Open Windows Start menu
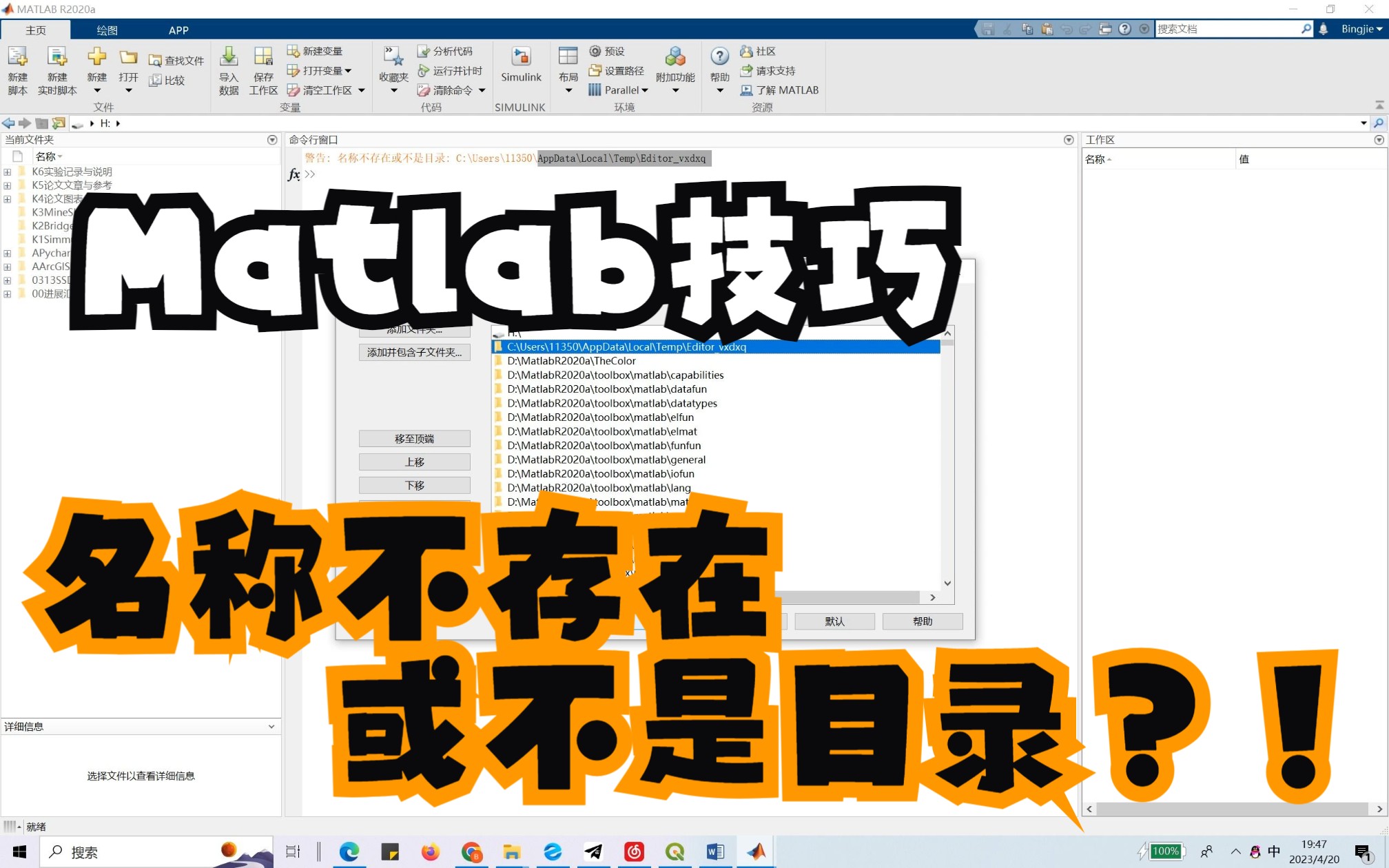The width and height of the screenshot is (1389, 868). click(x=19, y=852)
